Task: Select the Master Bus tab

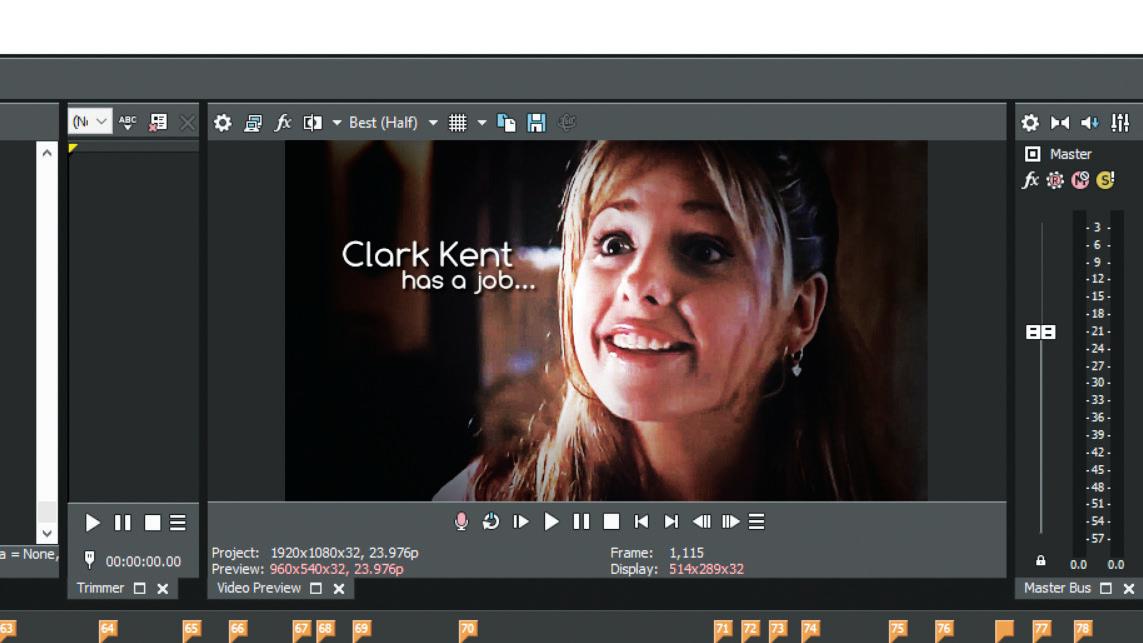Action: (x=1057, y=588)
